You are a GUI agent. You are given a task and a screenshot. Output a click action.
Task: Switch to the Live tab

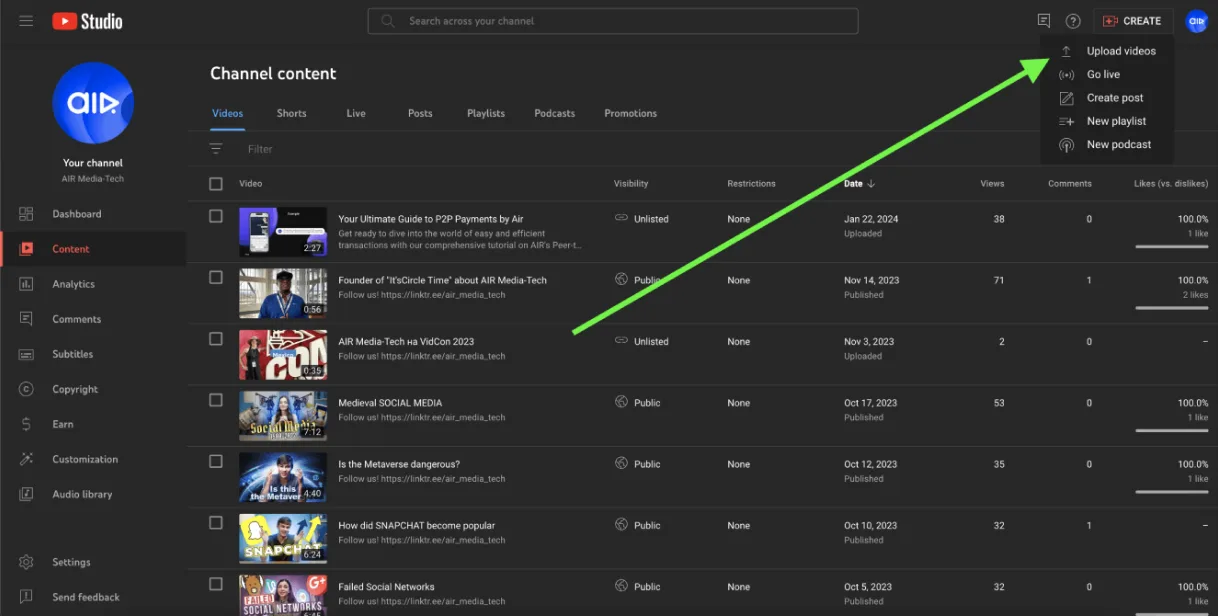(356, 114)
